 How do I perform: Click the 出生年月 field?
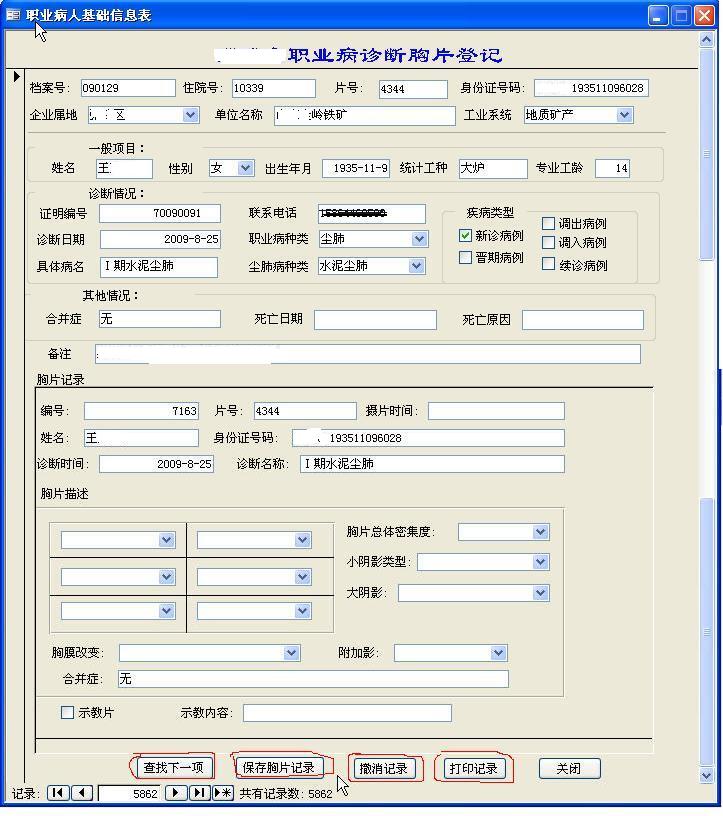tap(356, 168)
